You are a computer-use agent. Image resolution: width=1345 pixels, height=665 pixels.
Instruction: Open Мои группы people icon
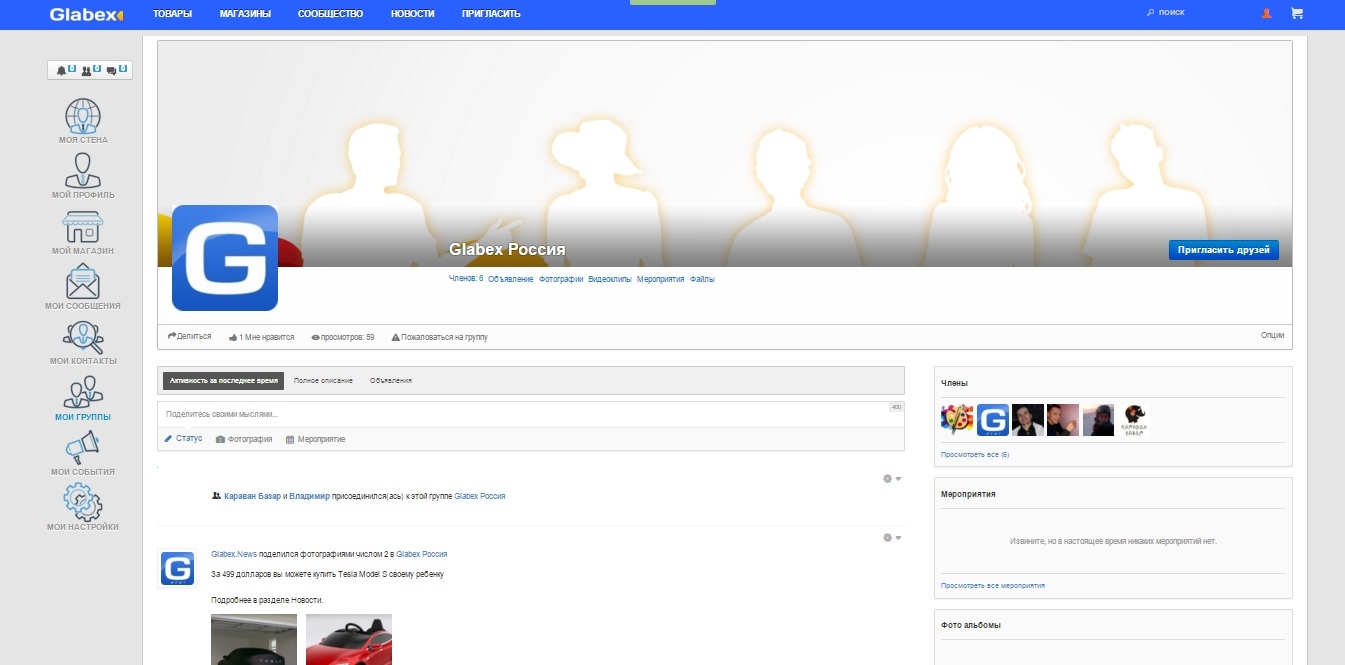pyautogui.click(x=83, y=392)
